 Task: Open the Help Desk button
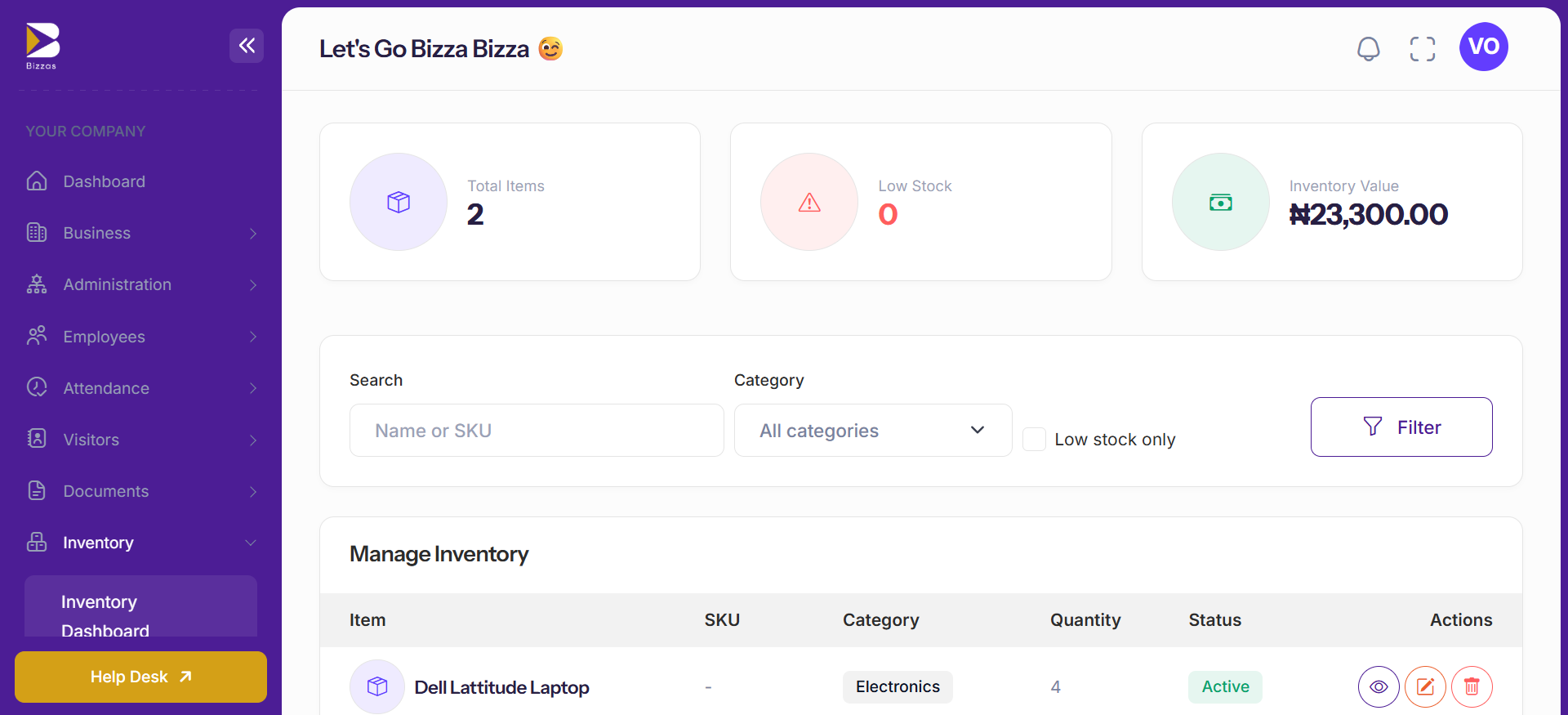(x=140, y=677)
